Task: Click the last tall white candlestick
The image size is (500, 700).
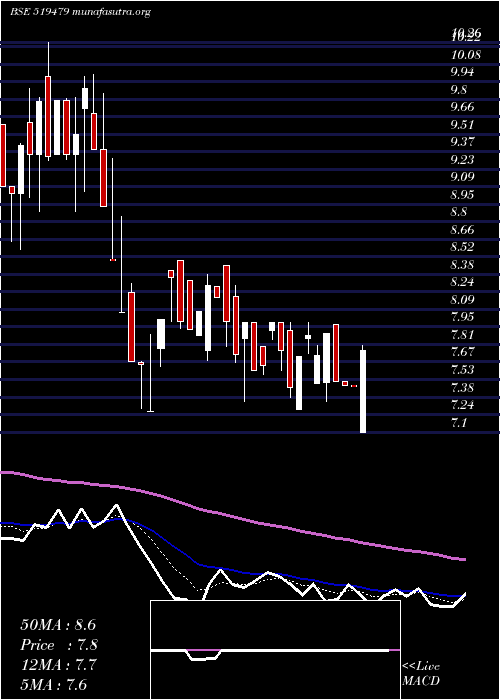Action: [x=363, y=391]
